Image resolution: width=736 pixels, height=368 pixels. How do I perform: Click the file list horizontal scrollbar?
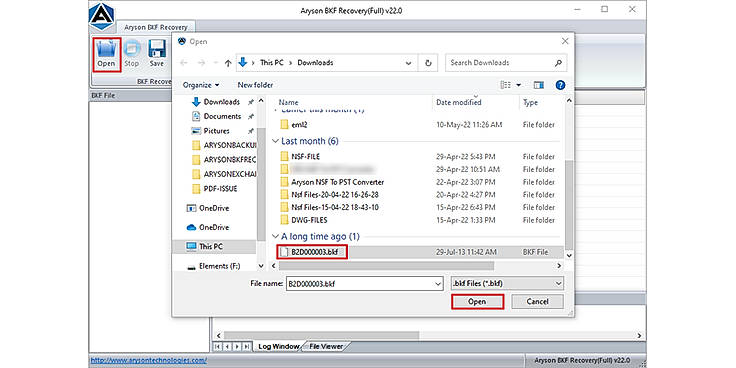click(x=386, y=266)
